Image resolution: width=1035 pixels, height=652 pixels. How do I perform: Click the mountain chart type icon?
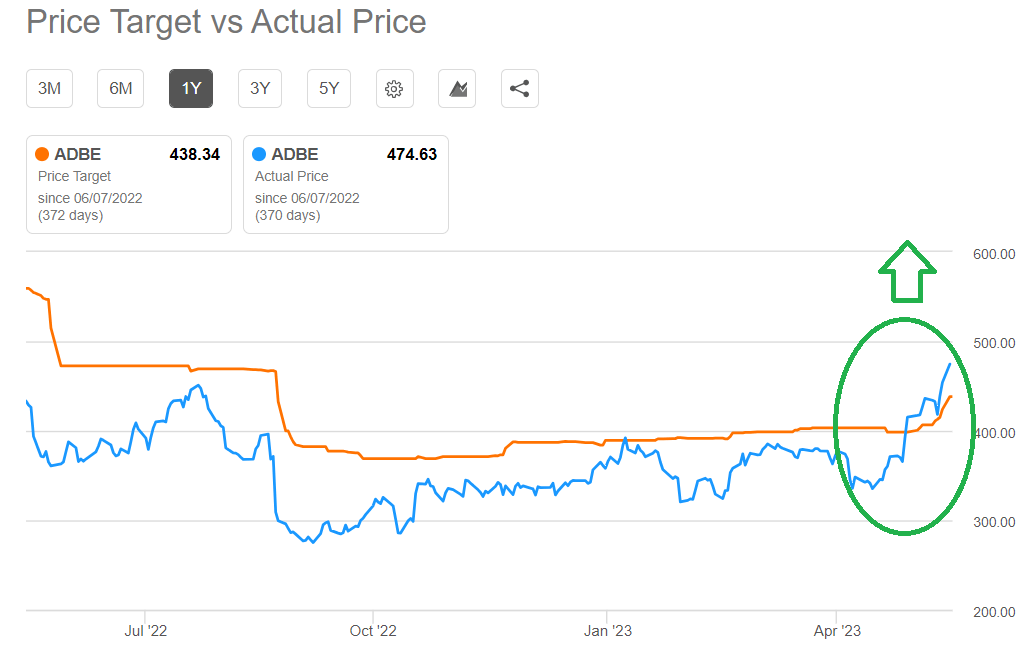[x=457, y=89]
